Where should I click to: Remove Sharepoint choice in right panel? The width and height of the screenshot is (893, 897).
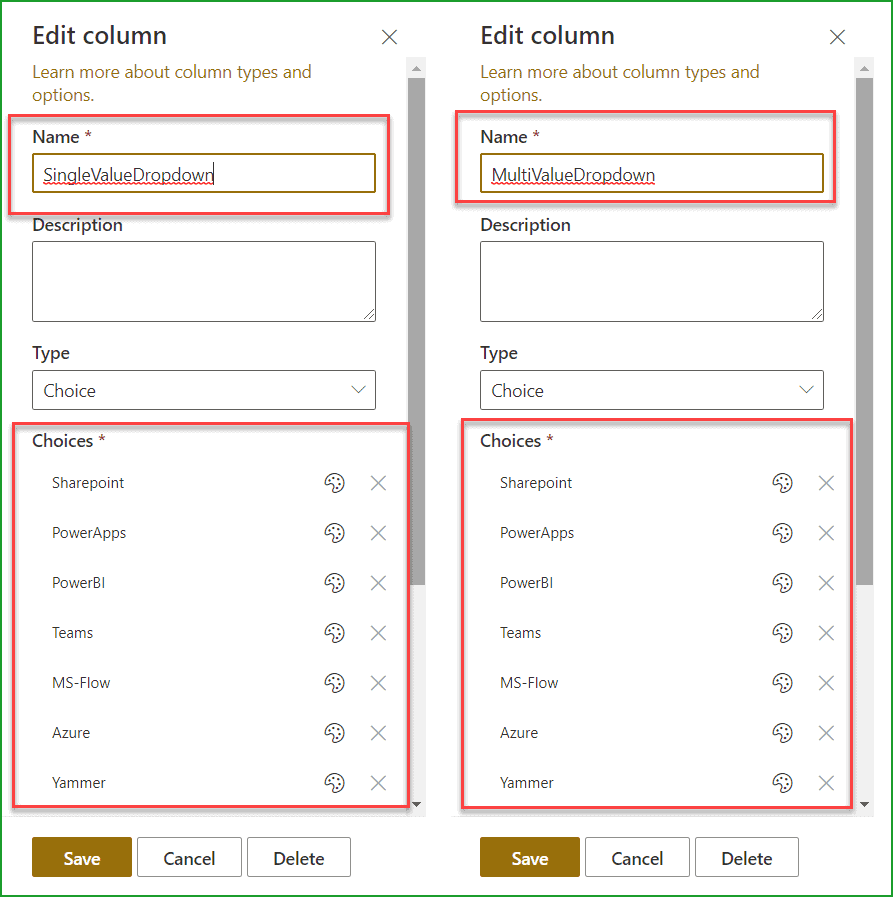[826, 483]
